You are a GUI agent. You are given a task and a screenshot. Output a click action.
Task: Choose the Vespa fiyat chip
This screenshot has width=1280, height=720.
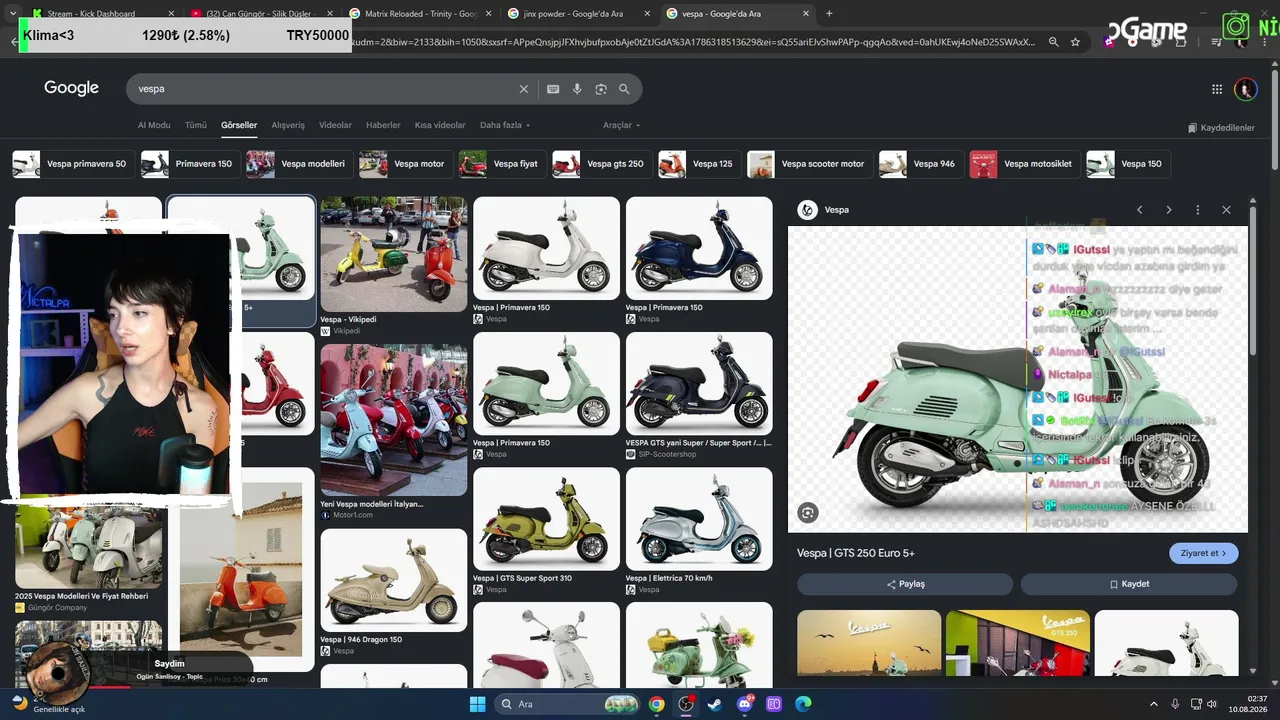pyautogui.click(x=501, y=164)
